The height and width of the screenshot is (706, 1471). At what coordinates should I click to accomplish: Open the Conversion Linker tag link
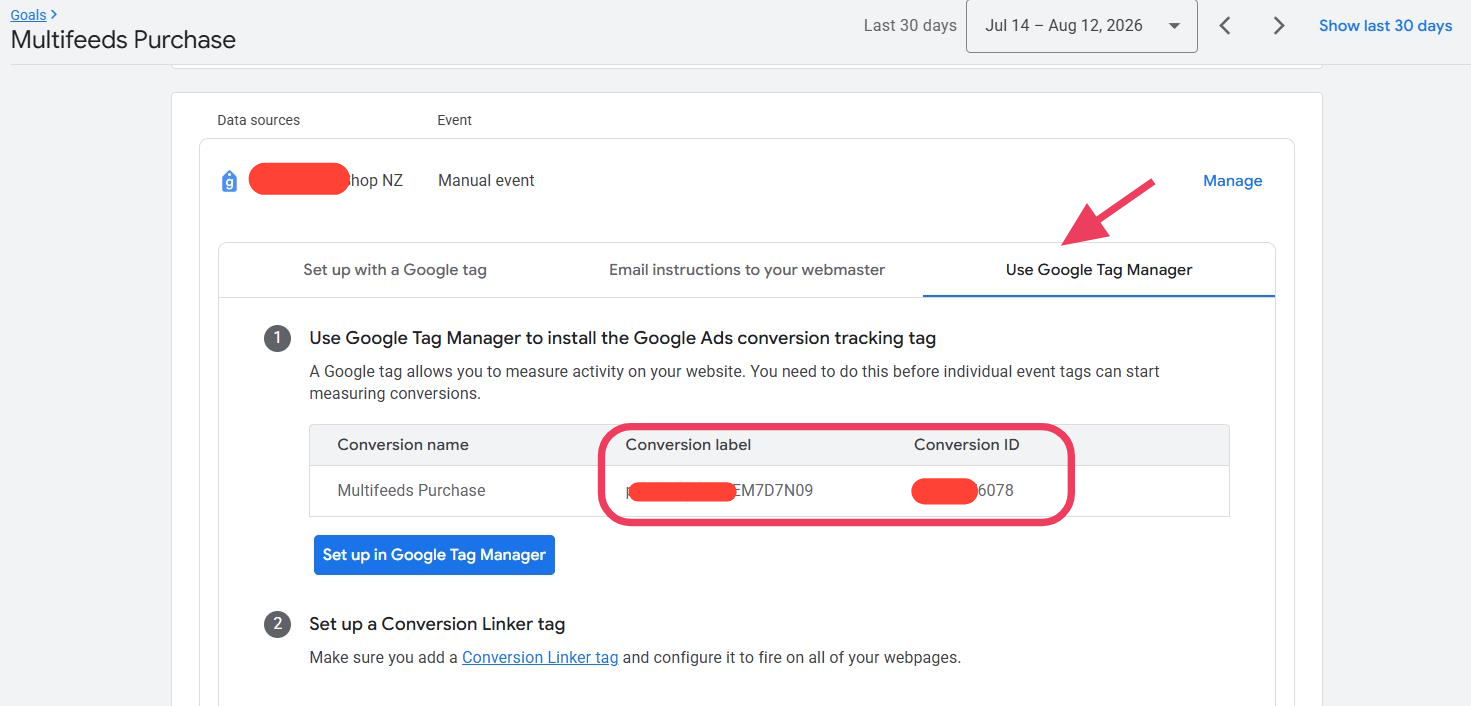[540, 658]
